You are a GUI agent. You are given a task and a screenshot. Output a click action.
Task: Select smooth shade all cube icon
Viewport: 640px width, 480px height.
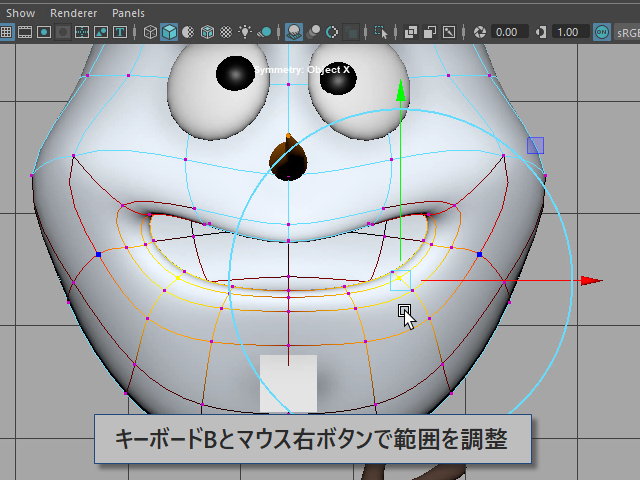coord(169,32)
